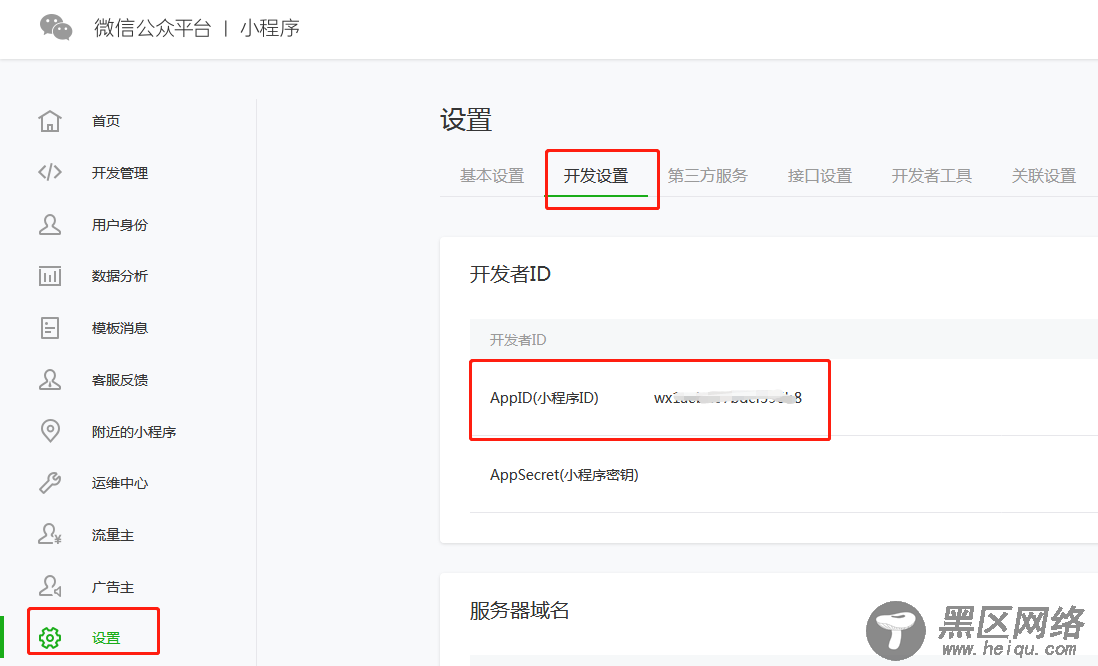This screenshot has width=1098, height=666.
Task: Switch to the 基本设置 tab
Action: (492, 175)
